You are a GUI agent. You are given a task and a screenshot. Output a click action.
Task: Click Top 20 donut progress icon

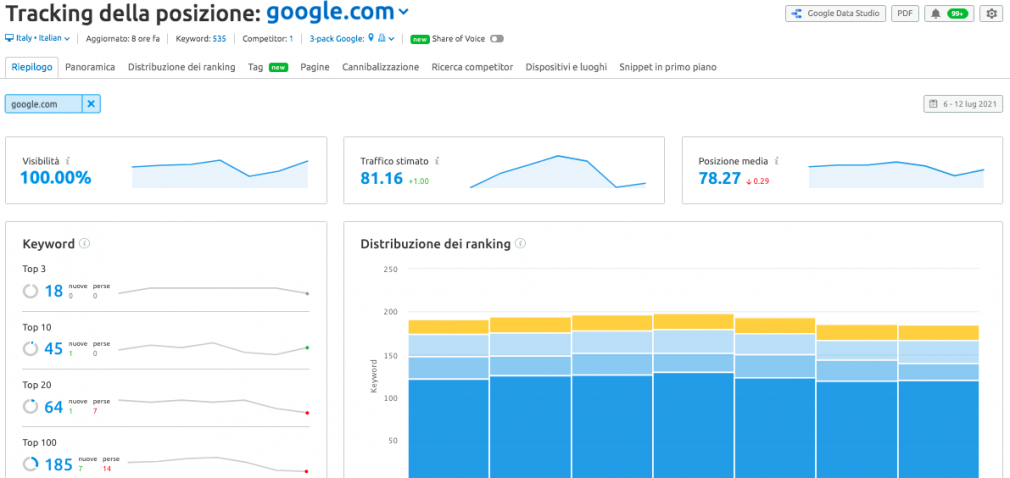click(x=30, y=406)
